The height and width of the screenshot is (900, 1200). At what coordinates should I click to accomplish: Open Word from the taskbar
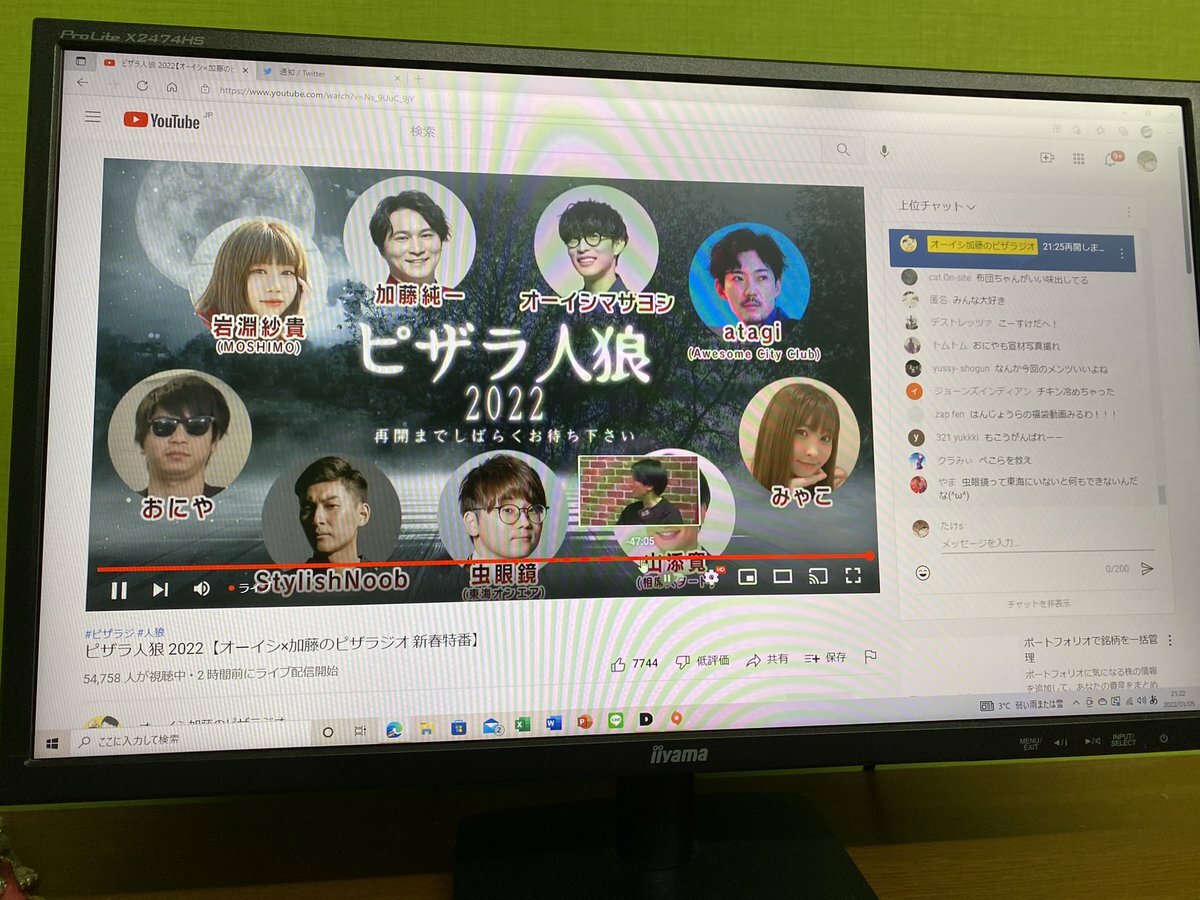pyautogui.click(x=553, y=723)
